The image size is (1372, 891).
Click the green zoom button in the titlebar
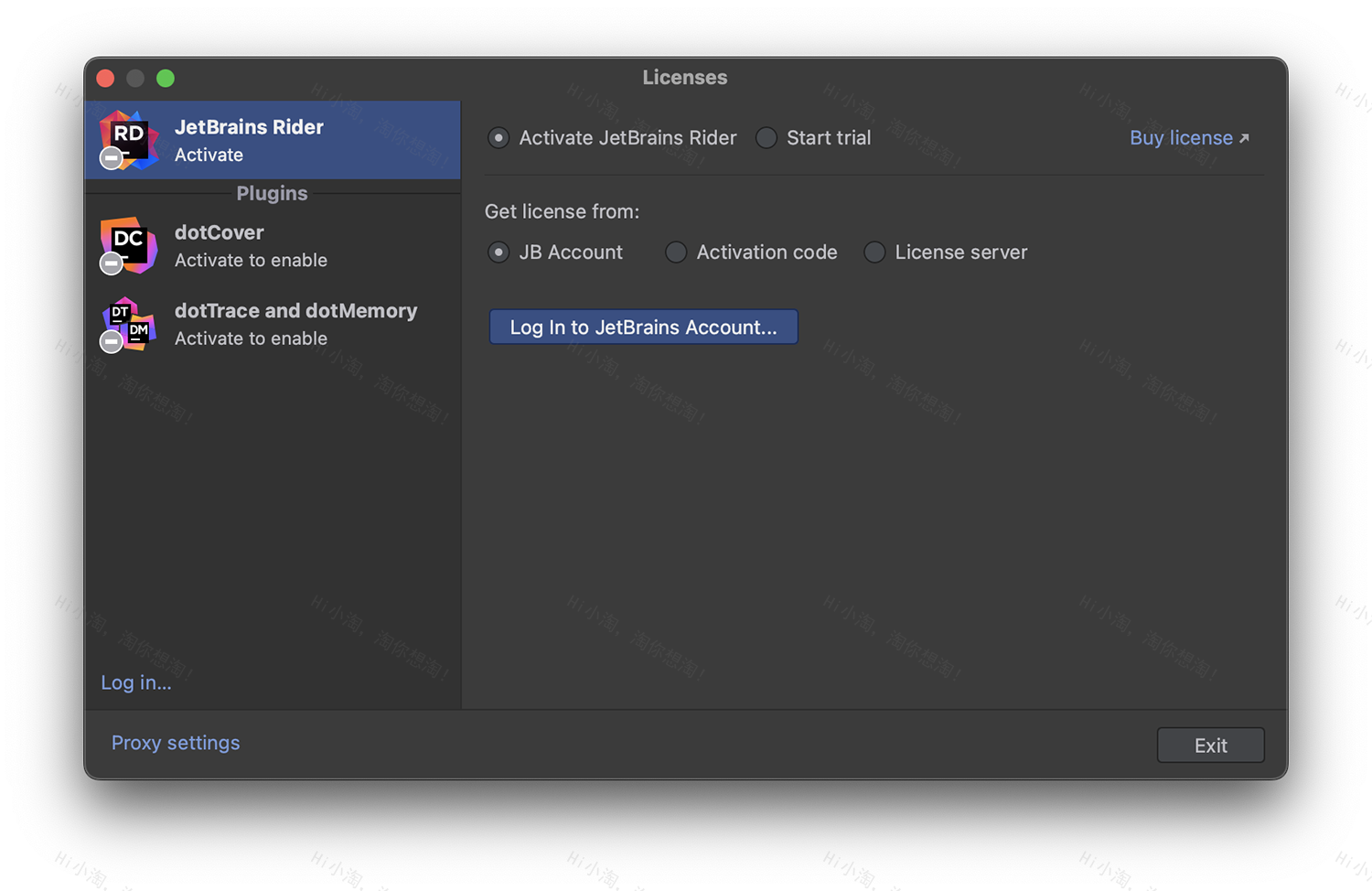coord(166,78)
